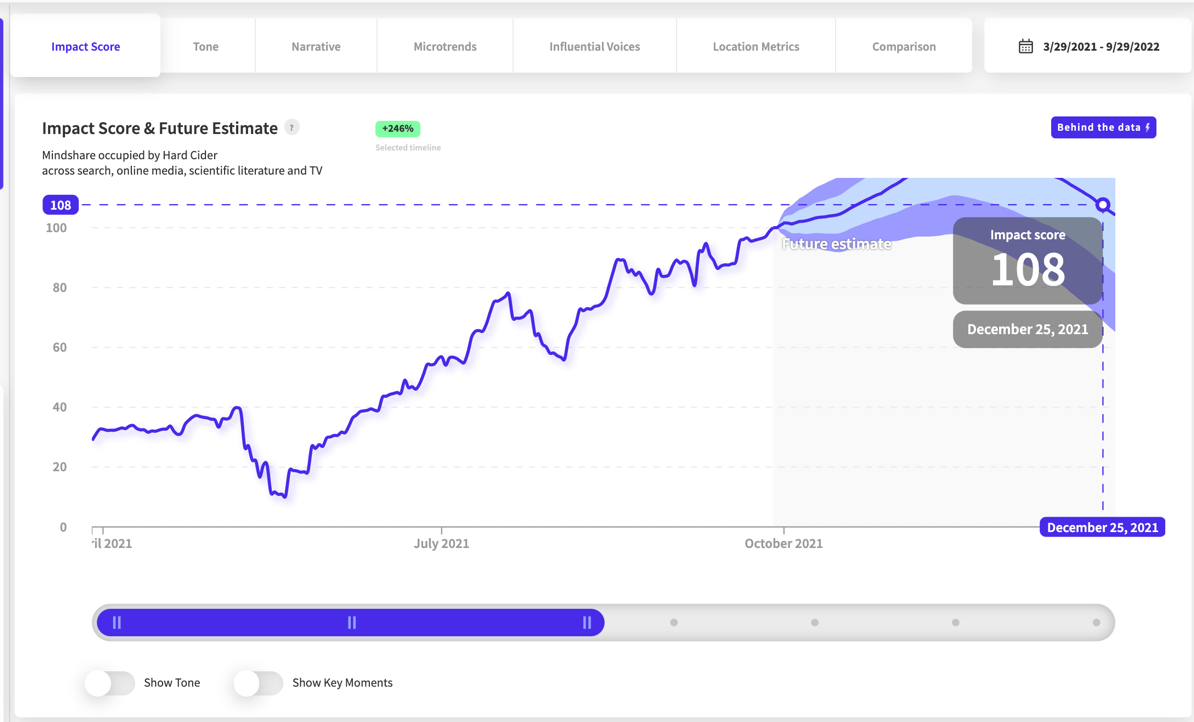Click the circular data point marker on the chart line
Viewport: 1194px width, 722px height.
1103,205
